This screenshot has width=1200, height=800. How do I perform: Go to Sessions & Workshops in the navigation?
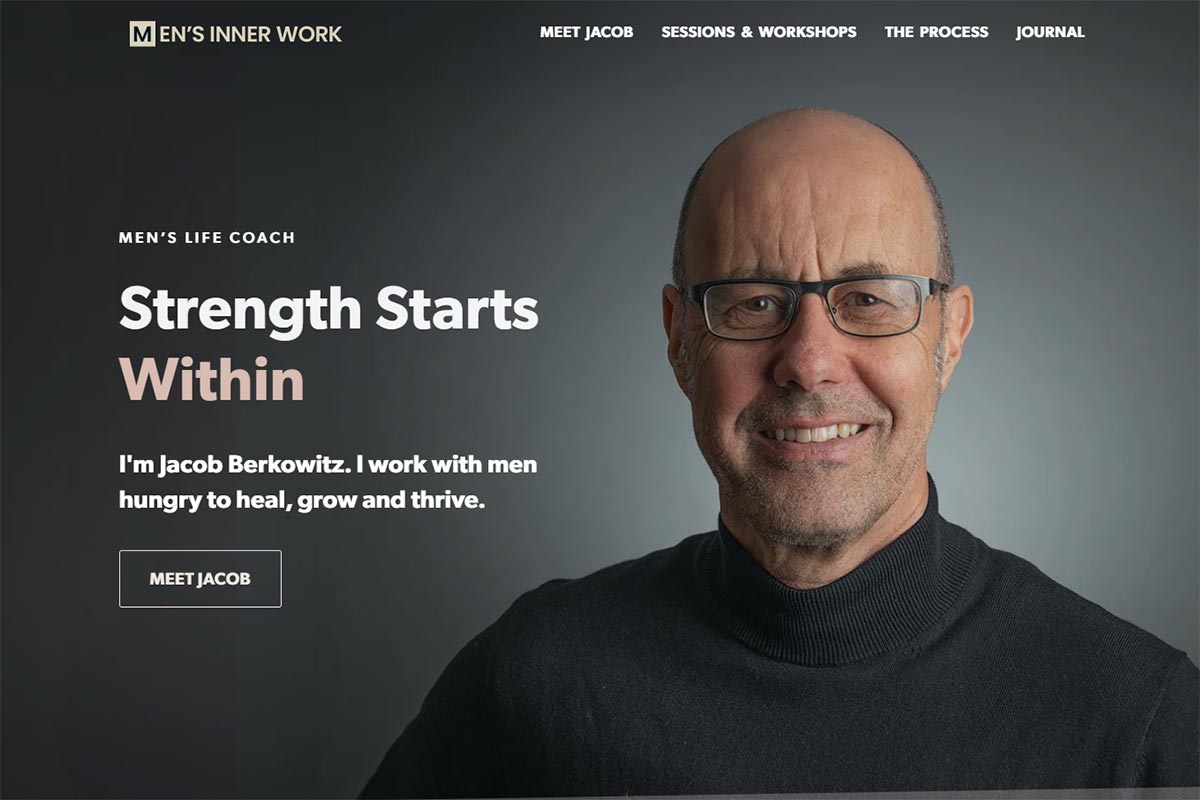pos(759,32)
